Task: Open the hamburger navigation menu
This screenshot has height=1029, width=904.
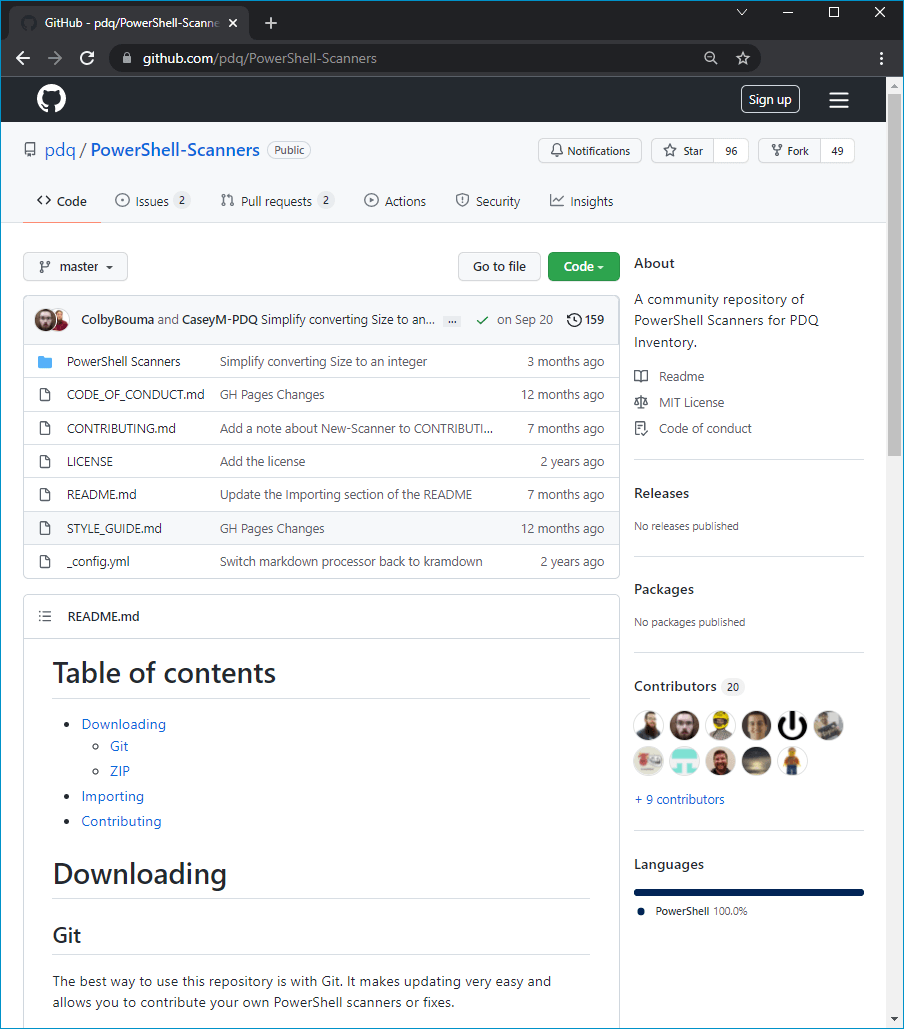Action: tap(838, 100)
